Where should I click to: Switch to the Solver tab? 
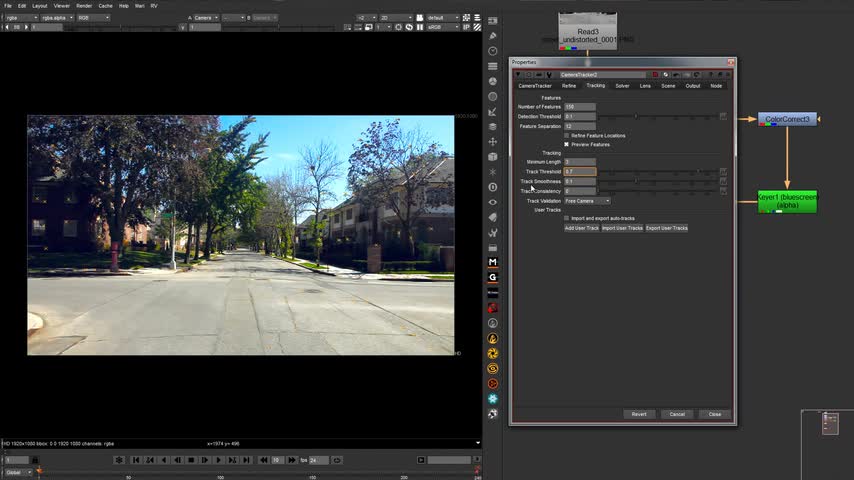point(622,86)
